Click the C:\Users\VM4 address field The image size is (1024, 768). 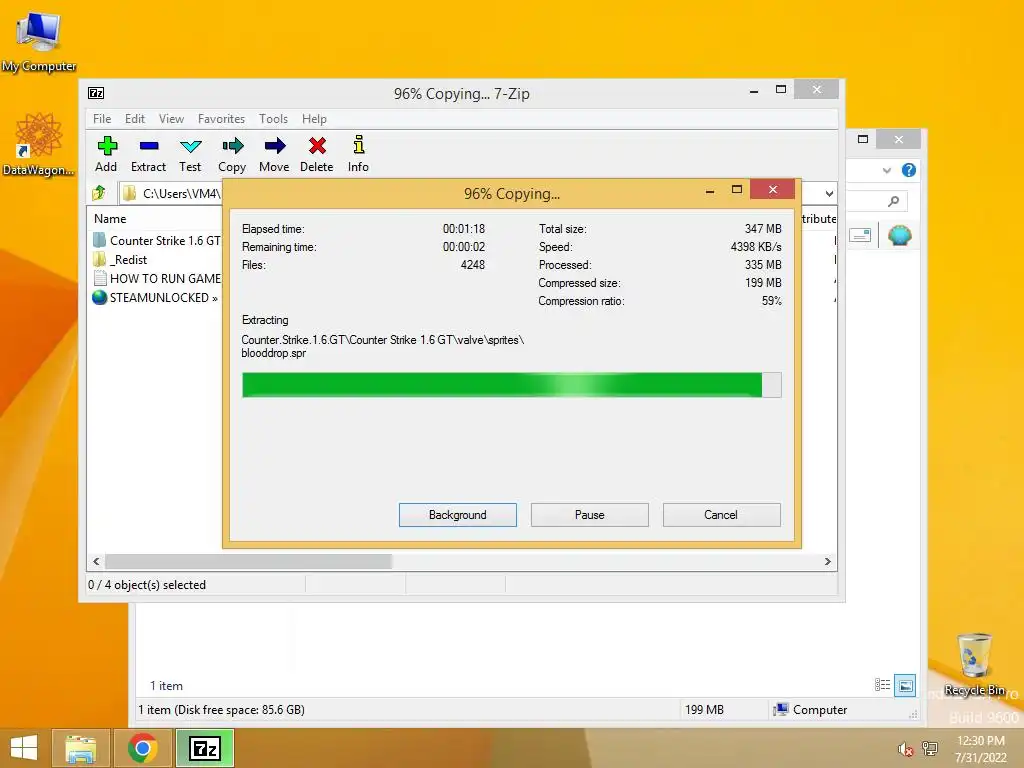[171, 193]
